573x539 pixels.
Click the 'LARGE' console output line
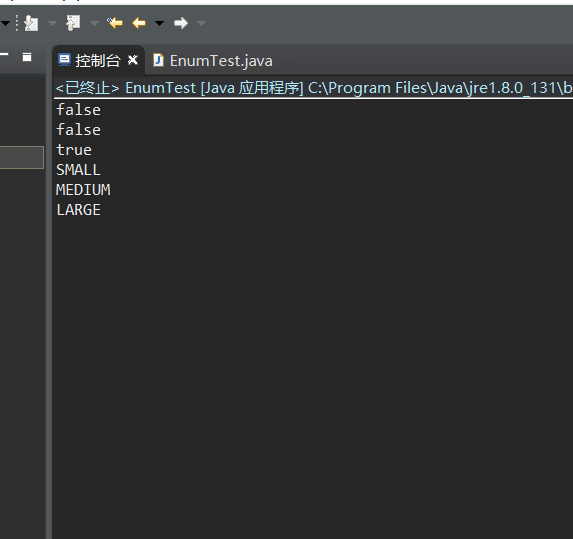(79, 210)
